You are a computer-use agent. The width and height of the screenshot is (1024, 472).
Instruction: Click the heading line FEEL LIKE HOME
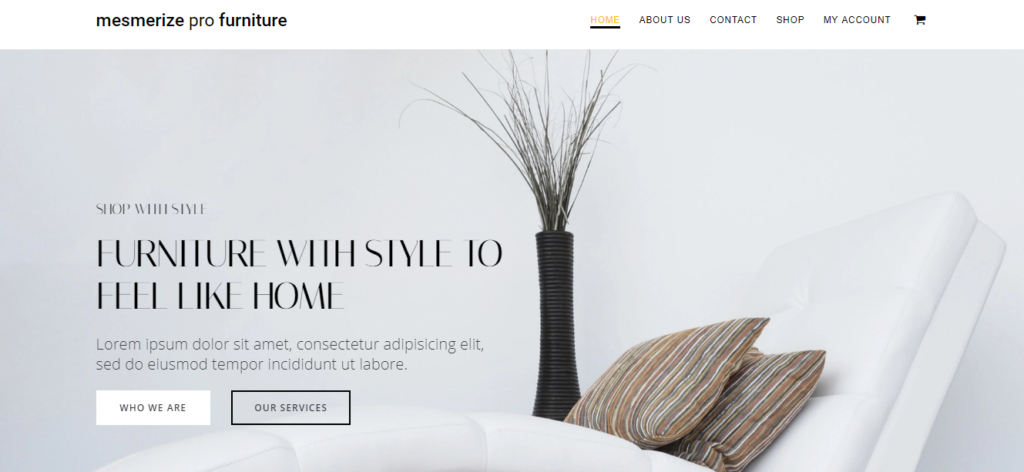(x=220, y=296)
